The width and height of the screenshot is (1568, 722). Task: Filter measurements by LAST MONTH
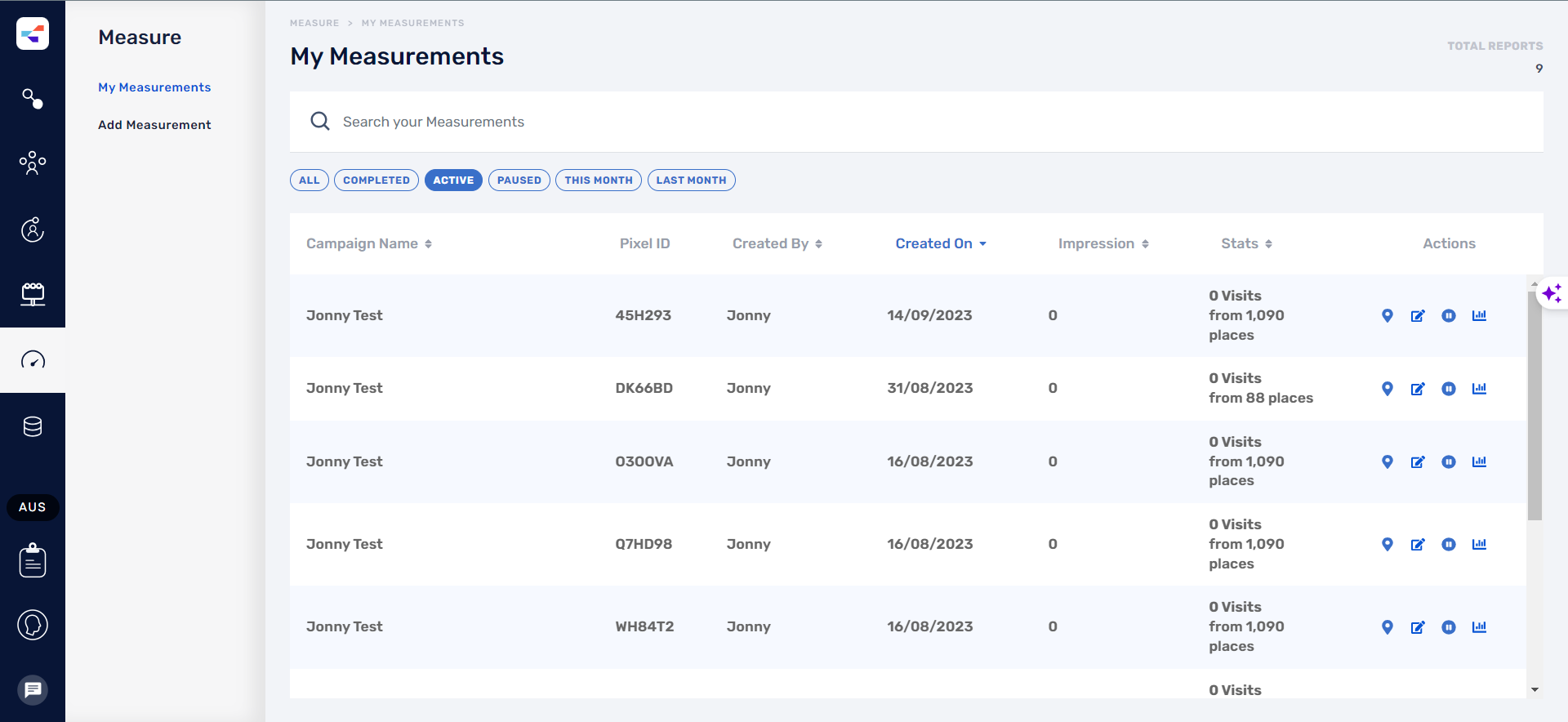point(692,180)
